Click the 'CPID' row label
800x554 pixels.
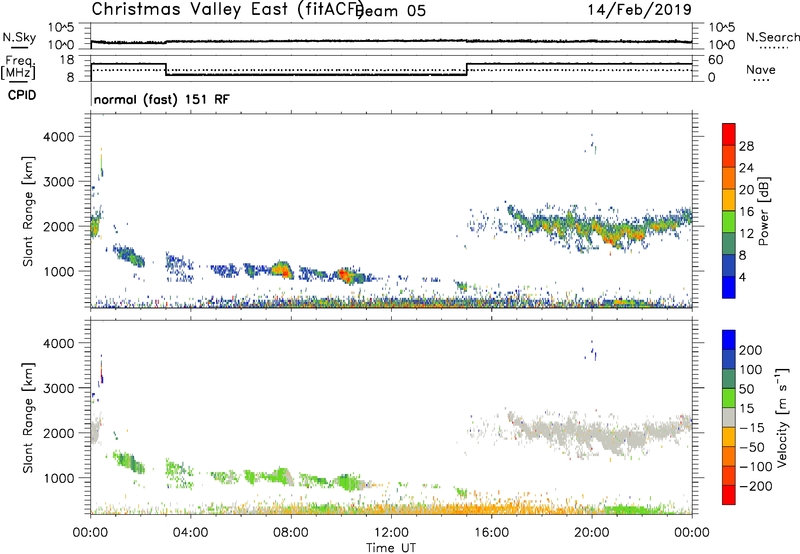[x=22, y=95]
